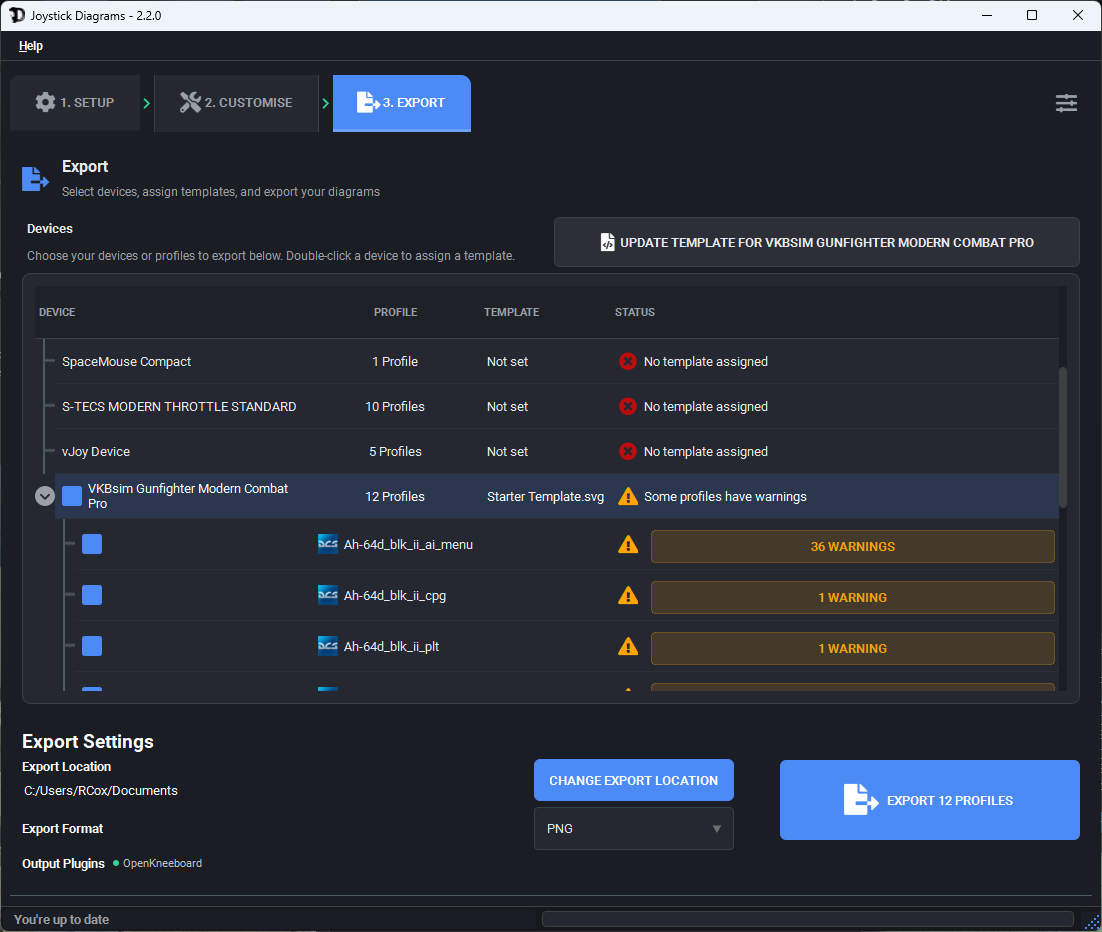Click the Ah-64d_blk_ii_ai_menu profile name

tap(408, 544)
